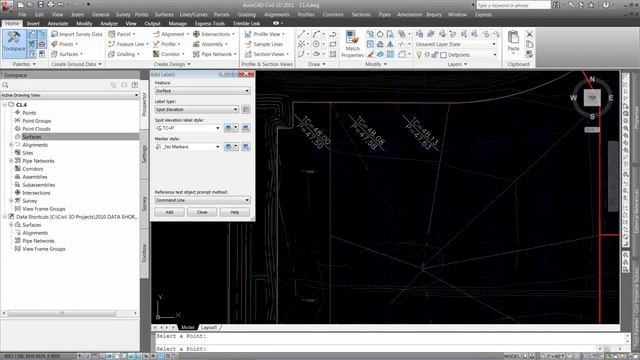Click the Profile View tool

(x=265, y=34)
